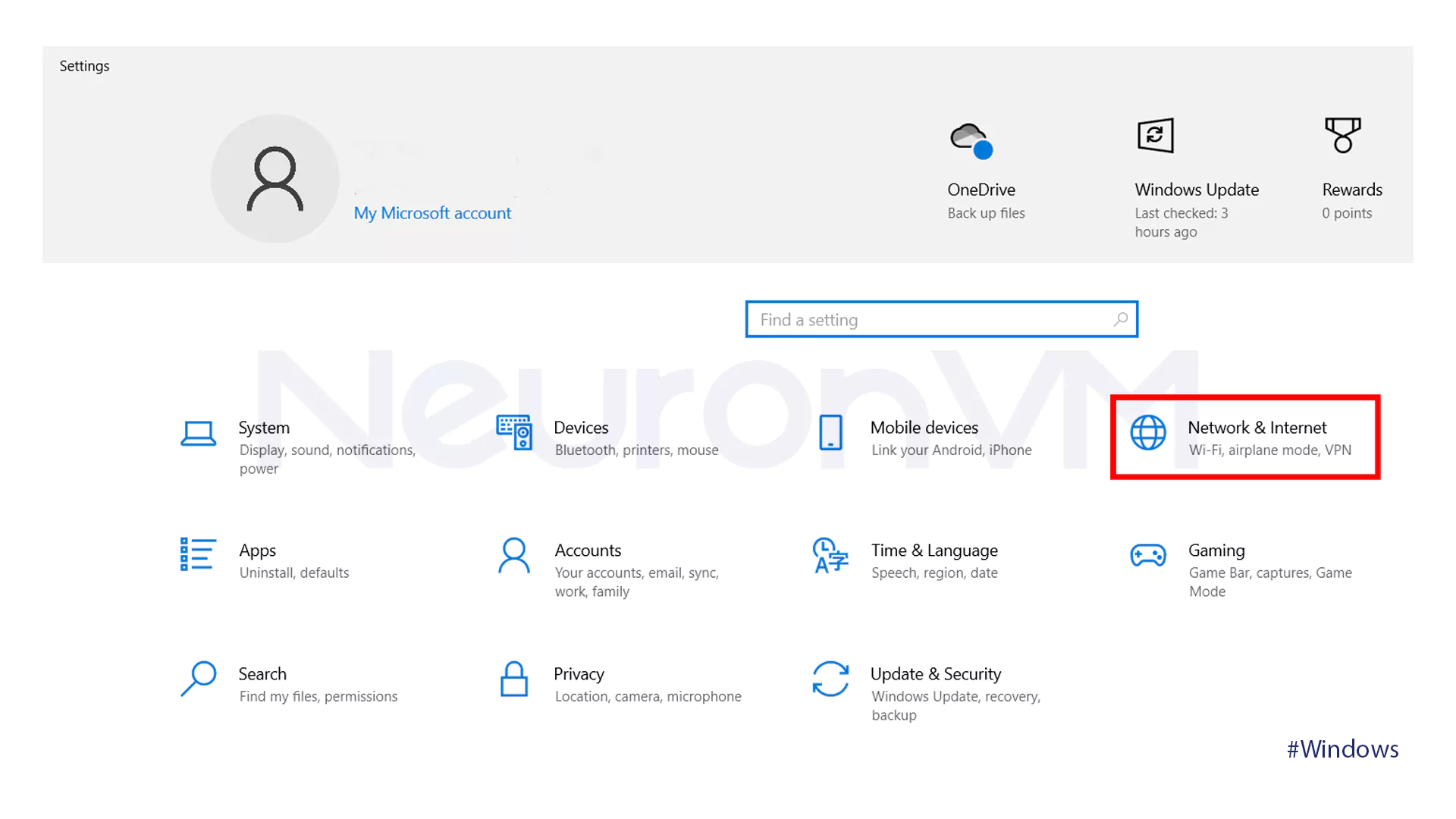Screen dimensions: 1456x819
Task: Open the Gaming controller icon
Action: click(1148, 555)
